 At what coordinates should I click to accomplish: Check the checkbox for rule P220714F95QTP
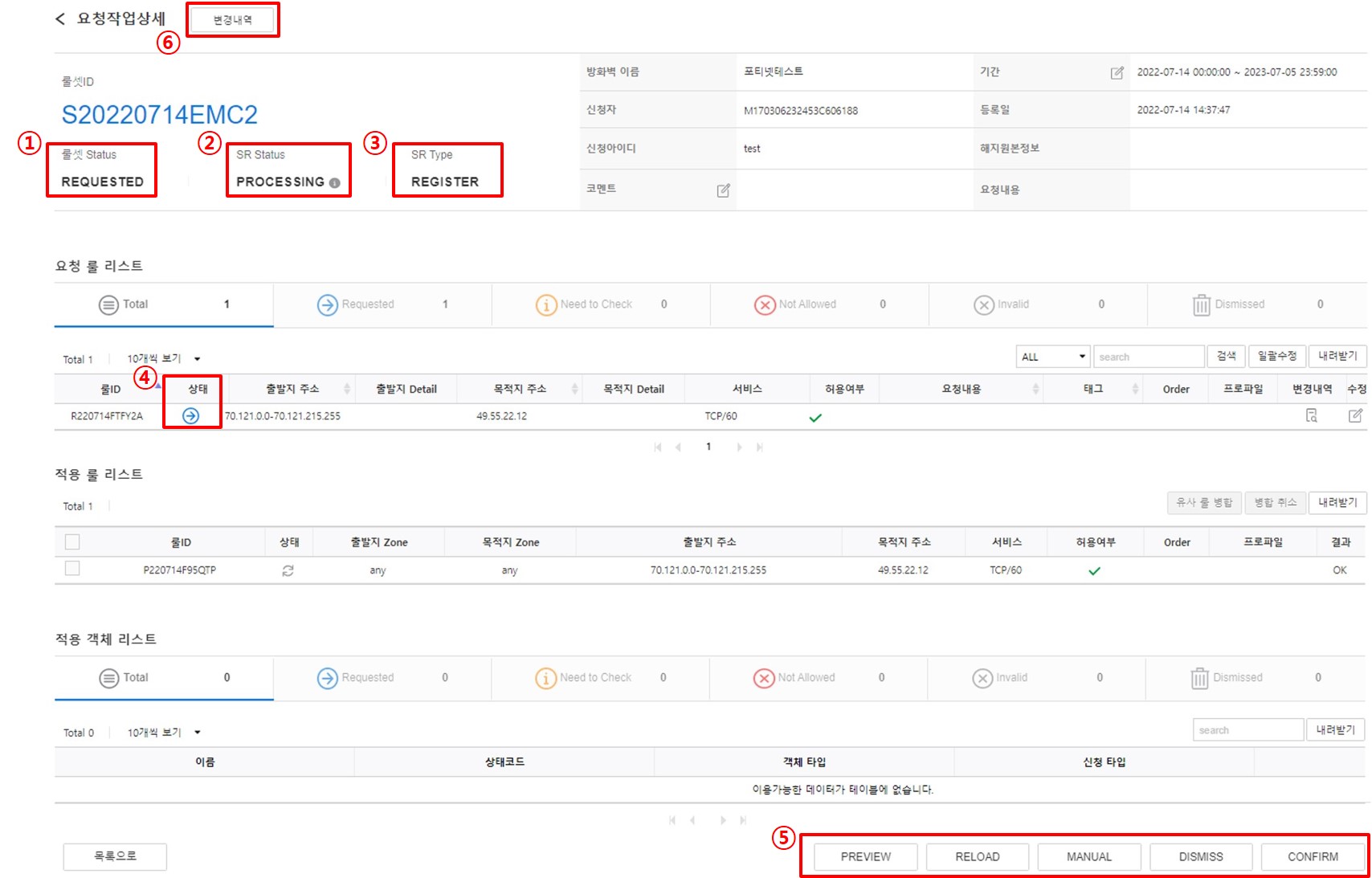pos(72,569)
